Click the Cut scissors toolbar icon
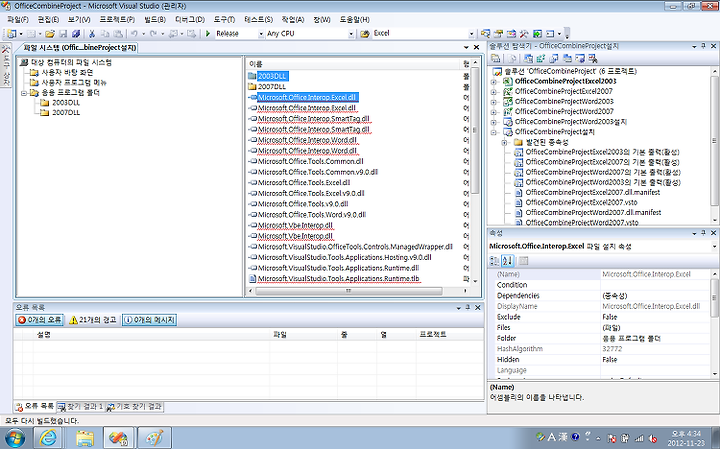Viewport: 720px width, 449px height. click(92, 34)
